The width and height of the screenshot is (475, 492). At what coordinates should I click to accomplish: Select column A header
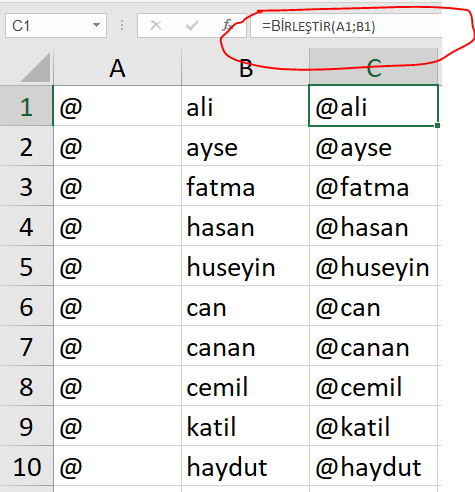click(x=117, y=67)
